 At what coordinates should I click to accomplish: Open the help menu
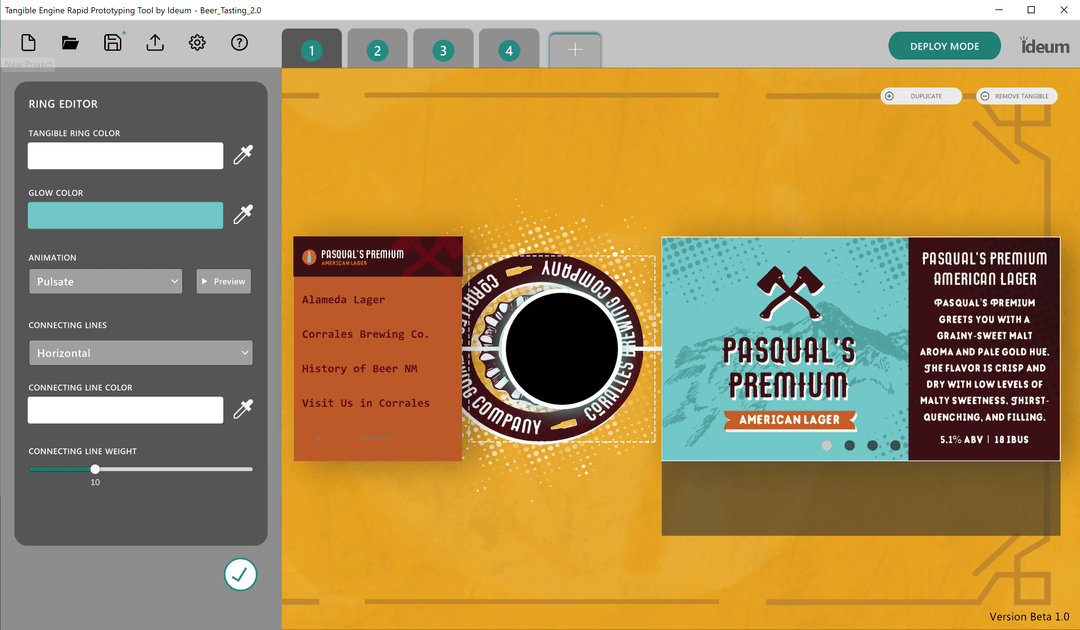point(239,42)
